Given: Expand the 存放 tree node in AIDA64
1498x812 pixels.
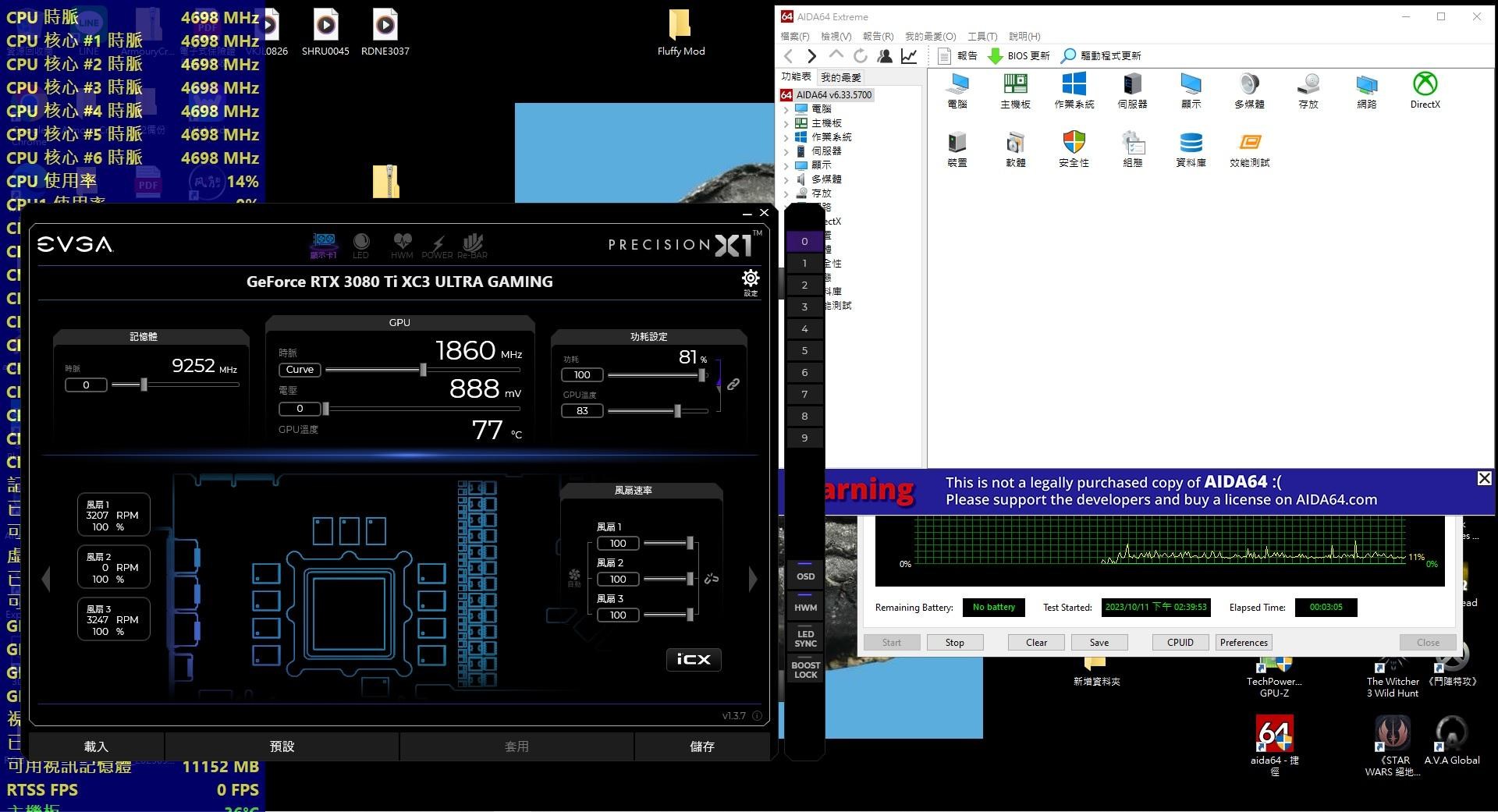Looking at the screenshot, I should point(786,193).
